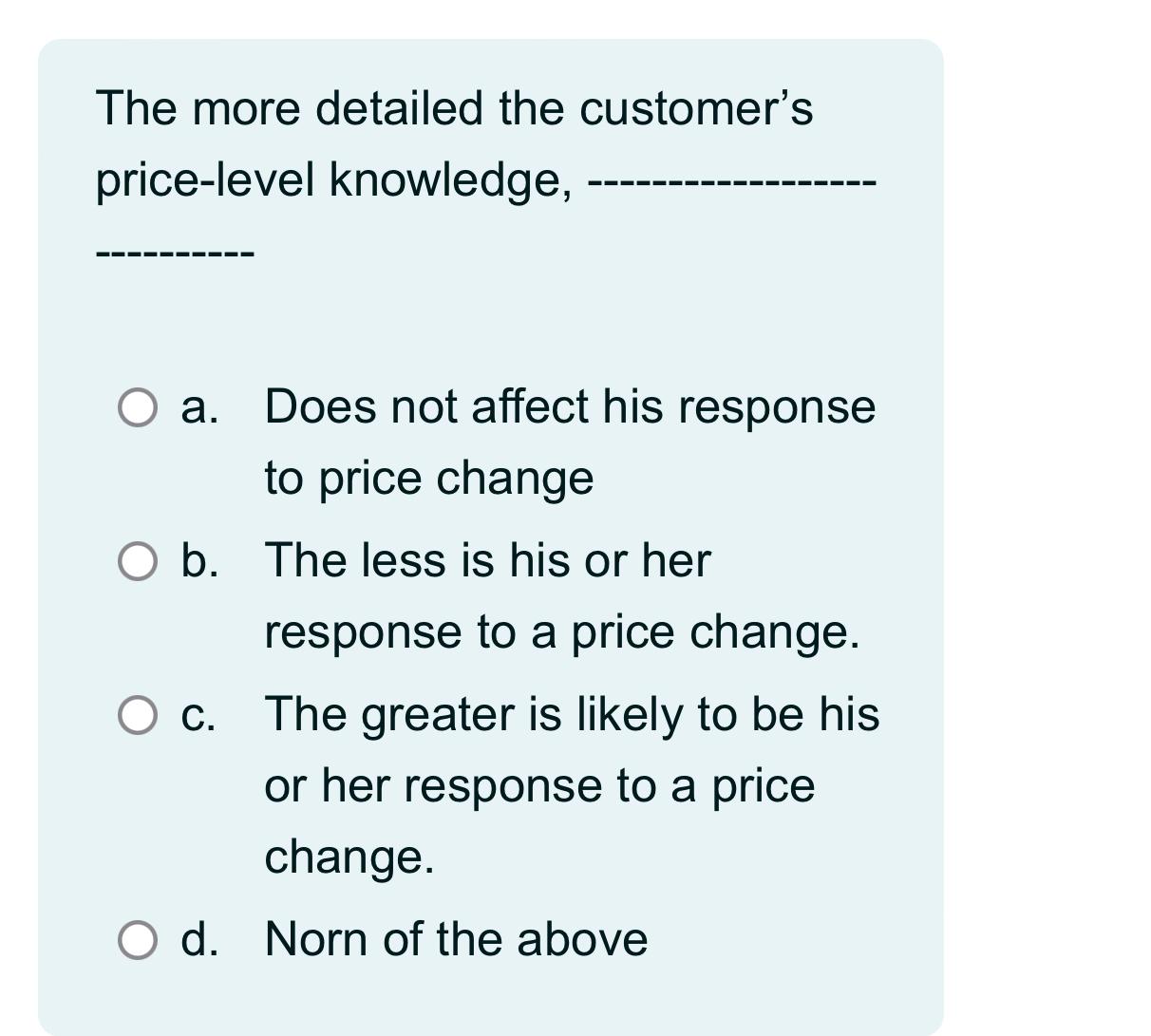Click the blank dashes in the question
Image resolution: width=1151 pixels, height=1036 pixels.
point(731,185)
